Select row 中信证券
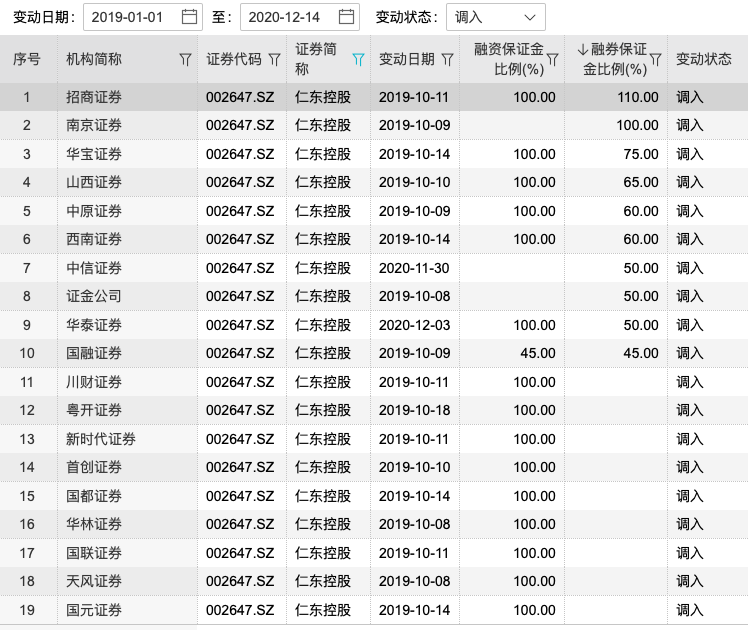Screen dimensions: 748x630 coord(374,268)
